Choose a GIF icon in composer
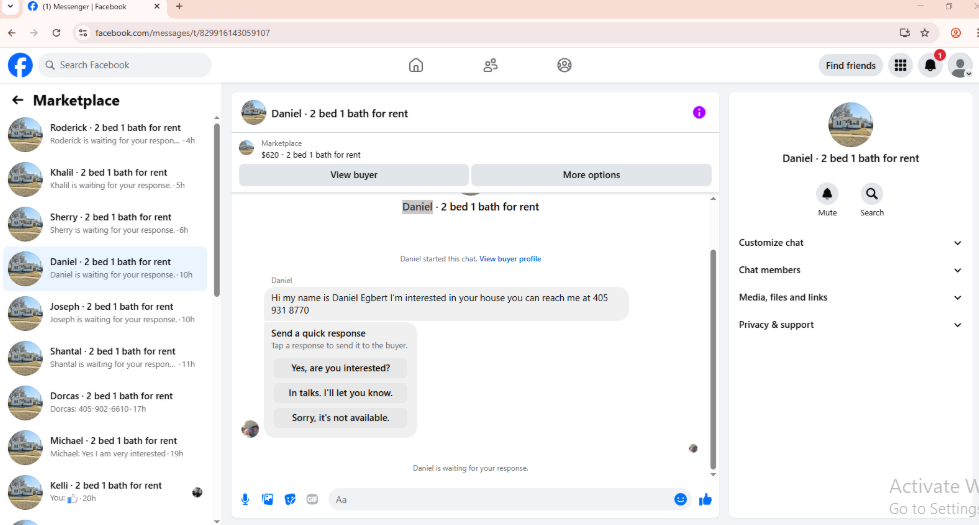 point(312,499)
